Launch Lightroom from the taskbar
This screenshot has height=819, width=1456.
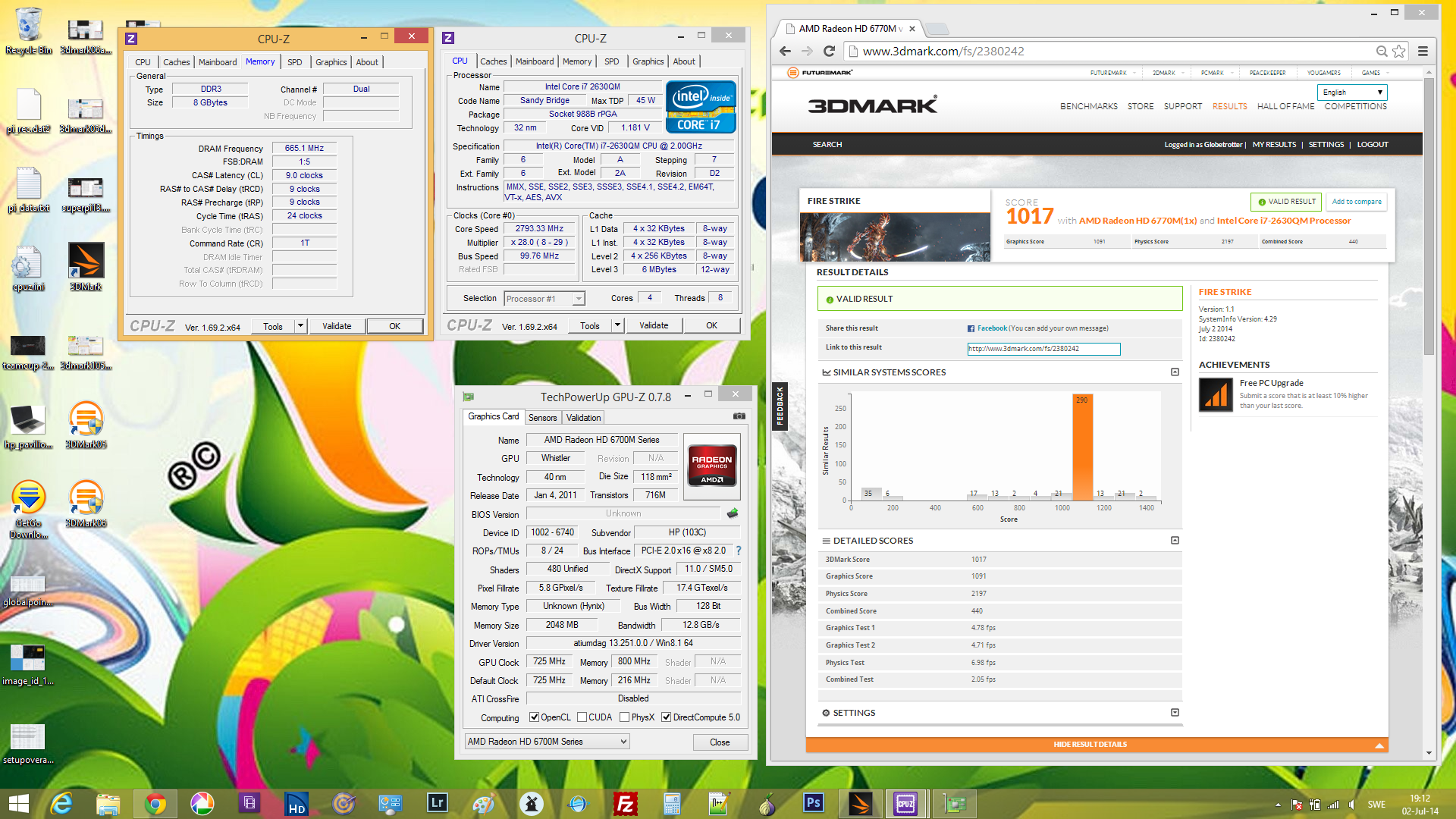[x=437, y=804]
